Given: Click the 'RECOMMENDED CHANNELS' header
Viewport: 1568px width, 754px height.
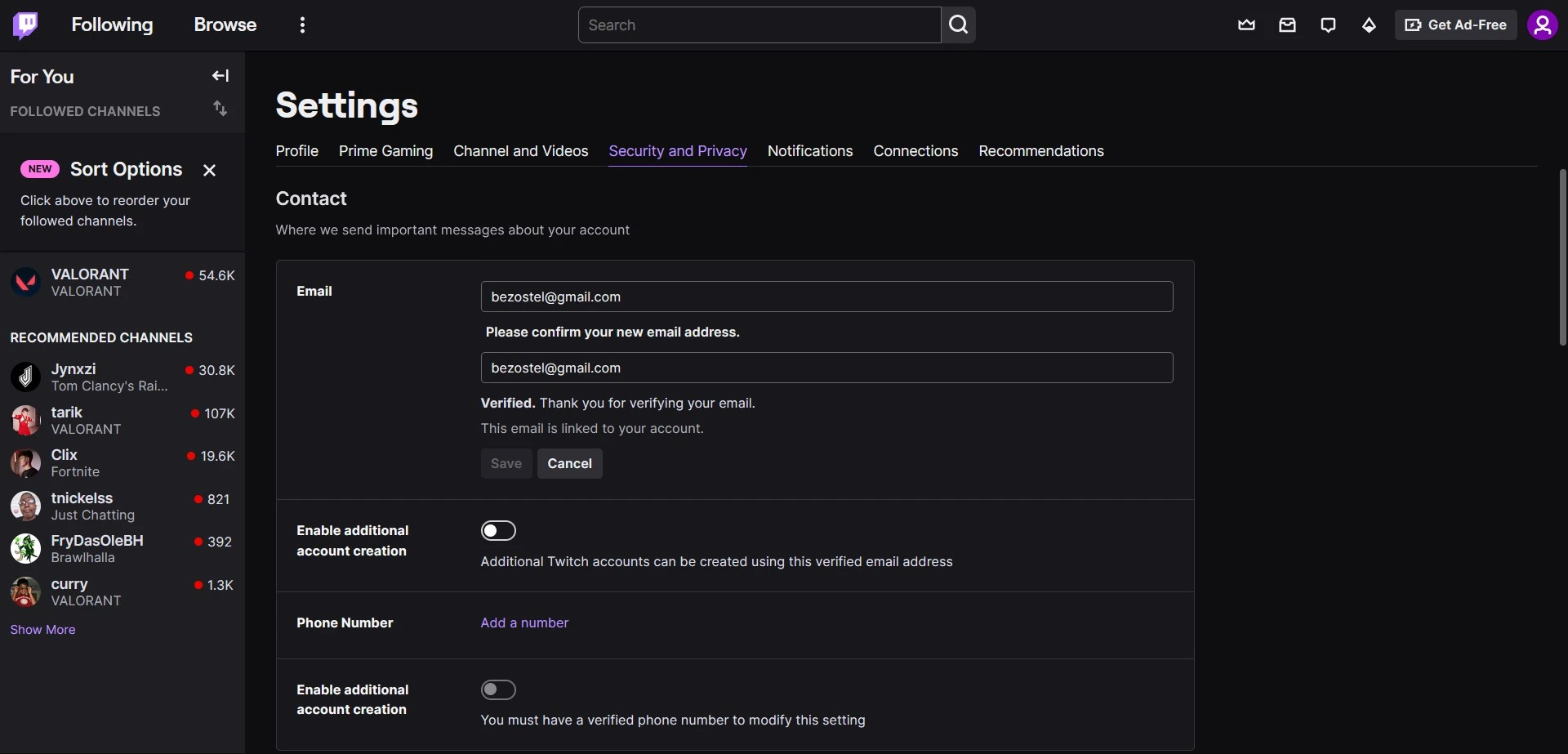Looking at the screenshot, I should tap(101, 338).
